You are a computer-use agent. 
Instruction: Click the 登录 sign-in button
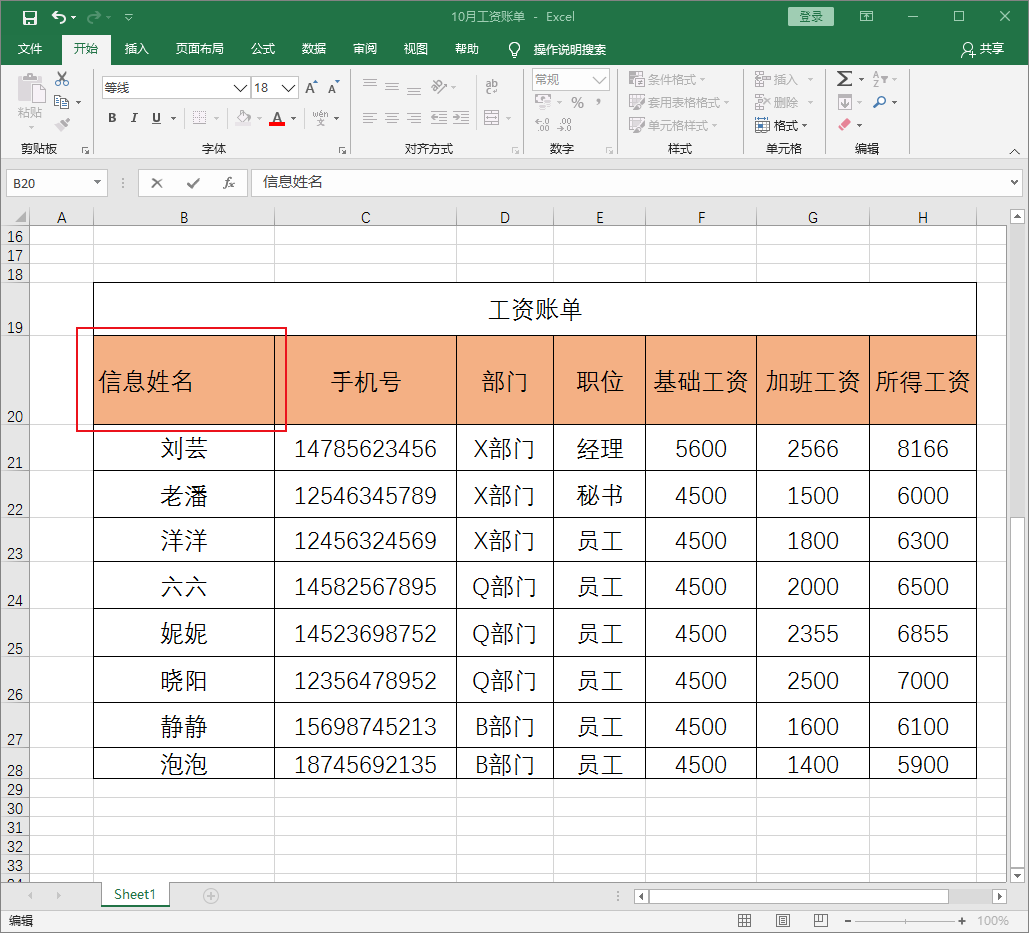(x=810, y=16)
